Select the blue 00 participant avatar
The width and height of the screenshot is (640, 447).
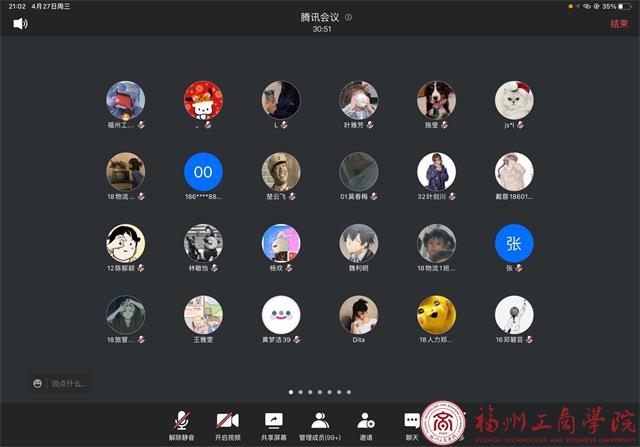click(x=203, y=172)
